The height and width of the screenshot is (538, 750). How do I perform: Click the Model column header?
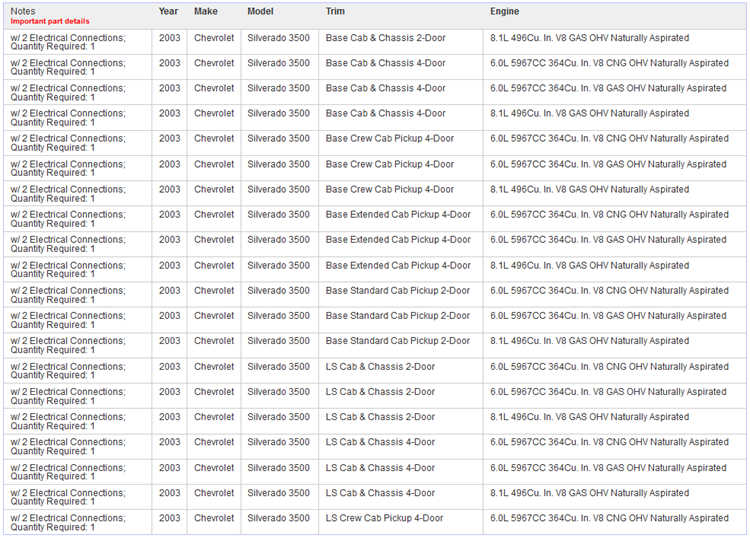(x=260, y=11)
